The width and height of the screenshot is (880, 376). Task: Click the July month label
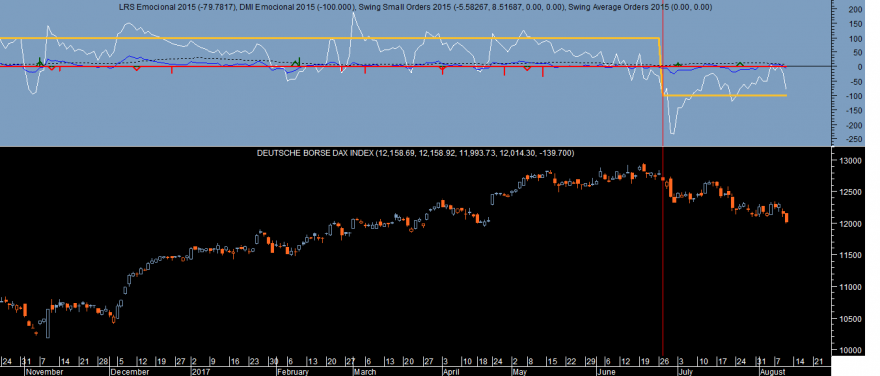pos(685,372)
